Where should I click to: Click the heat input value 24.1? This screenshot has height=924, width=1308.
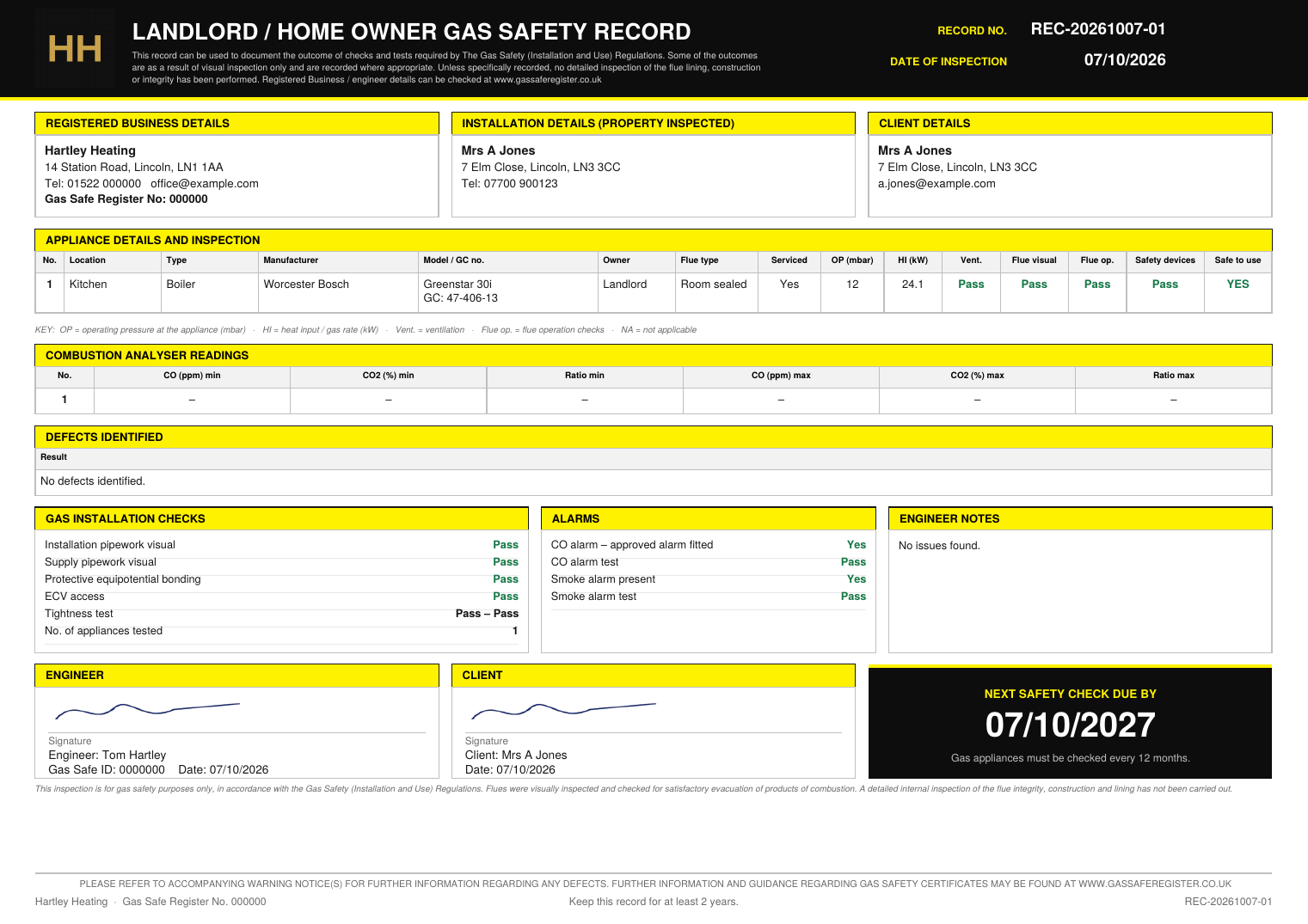(912, 285)
